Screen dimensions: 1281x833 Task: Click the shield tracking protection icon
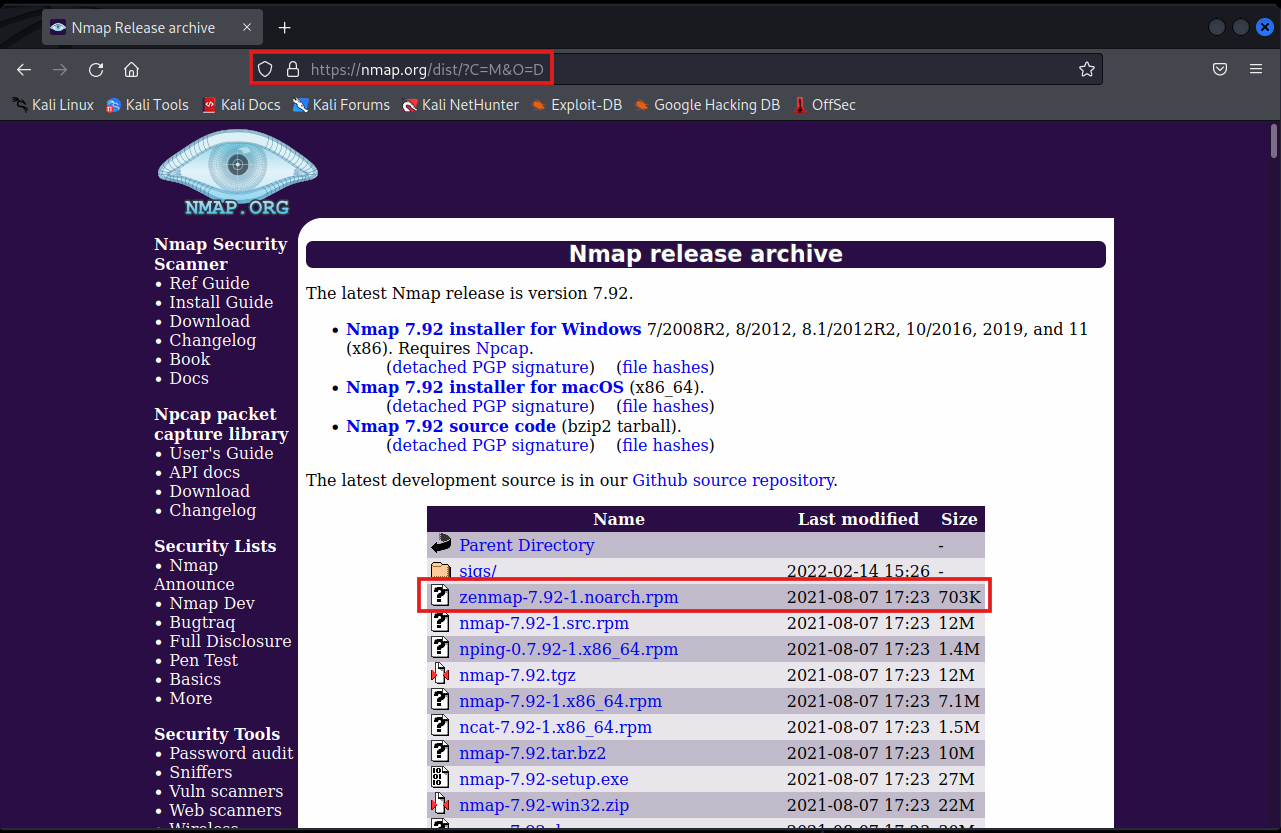pyautogui.click(x=265, y=69)
